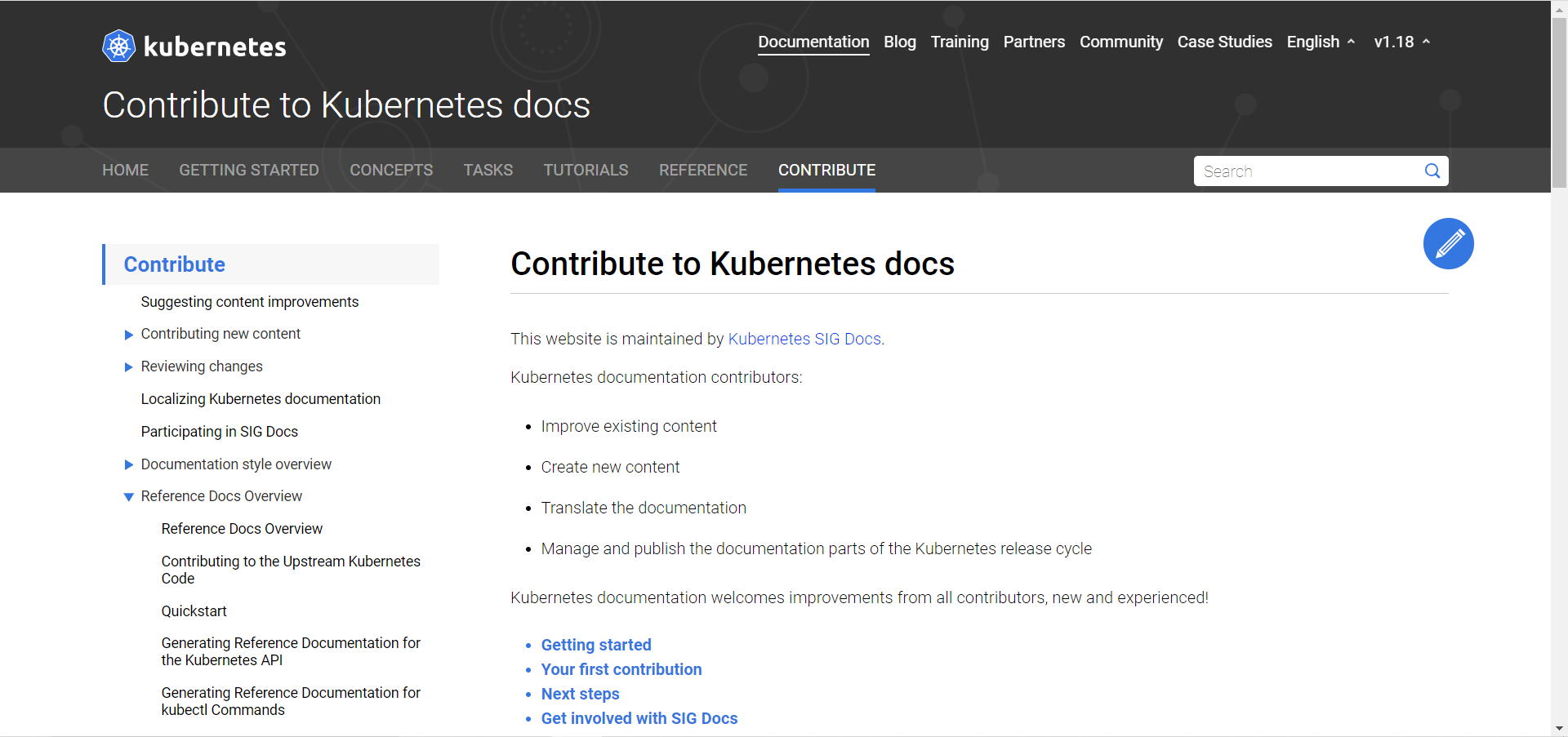Image resolution: width=1568 pixels, height=737 pixels.
Task: Click the kubernetes wordmark text
Action: tap(215, 47)
